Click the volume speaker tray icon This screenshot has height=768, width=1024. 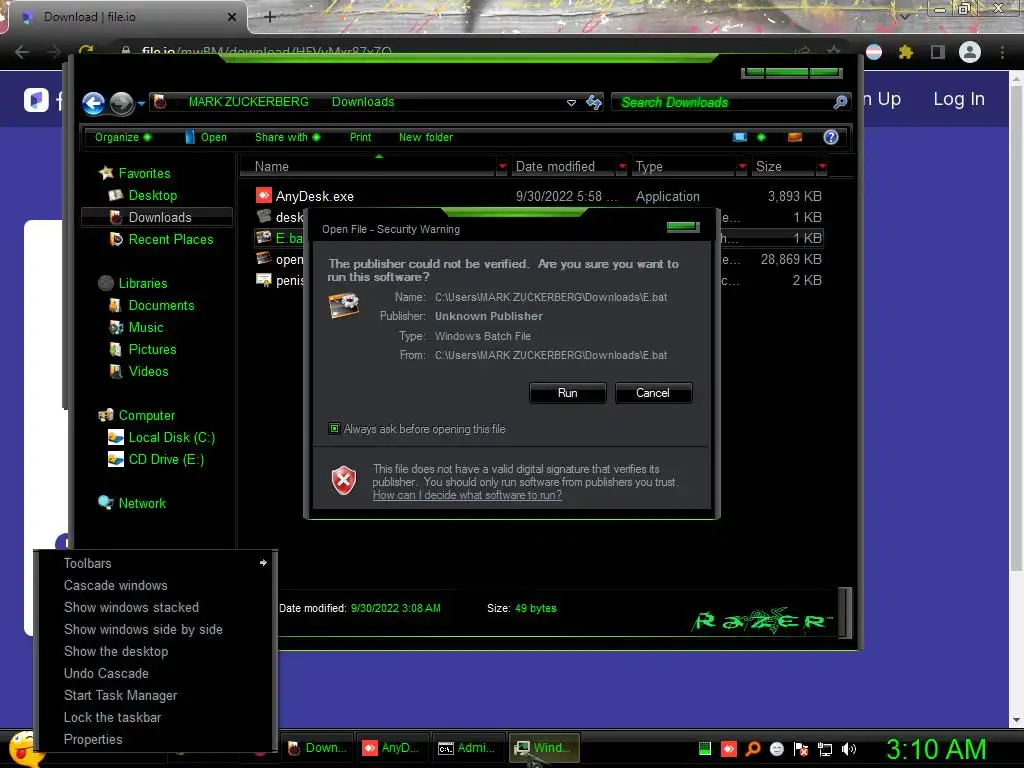pos(849,749)
